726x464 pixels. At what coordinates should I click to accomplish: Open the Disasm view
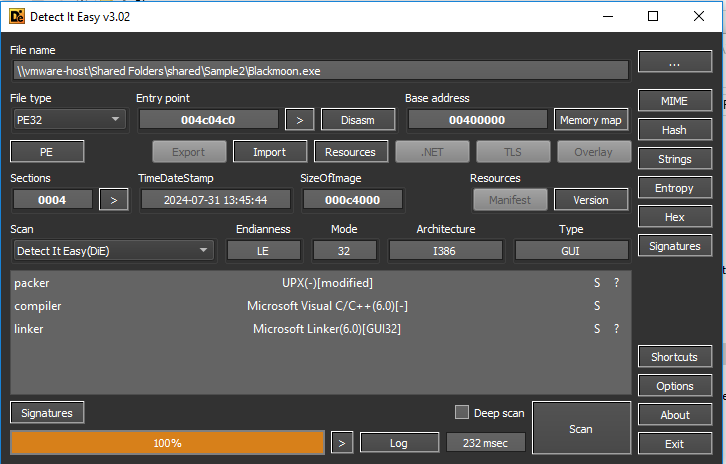pos(358,120)
